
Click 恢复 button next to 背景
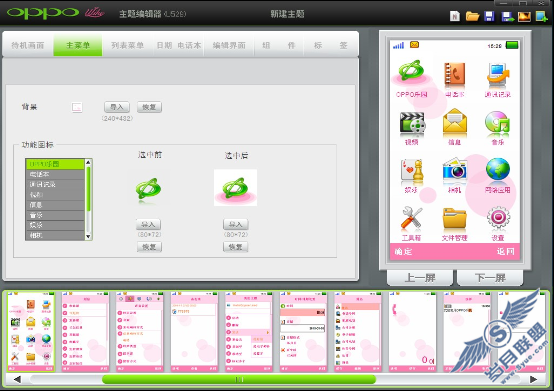pyautogui.click(x=149, y=107)
